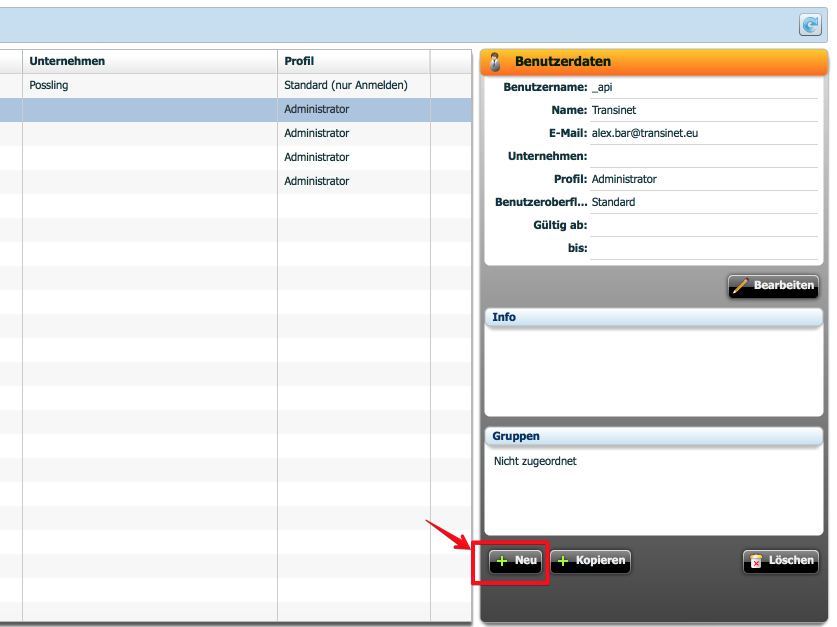Delete the user with Löschen button

780,561
